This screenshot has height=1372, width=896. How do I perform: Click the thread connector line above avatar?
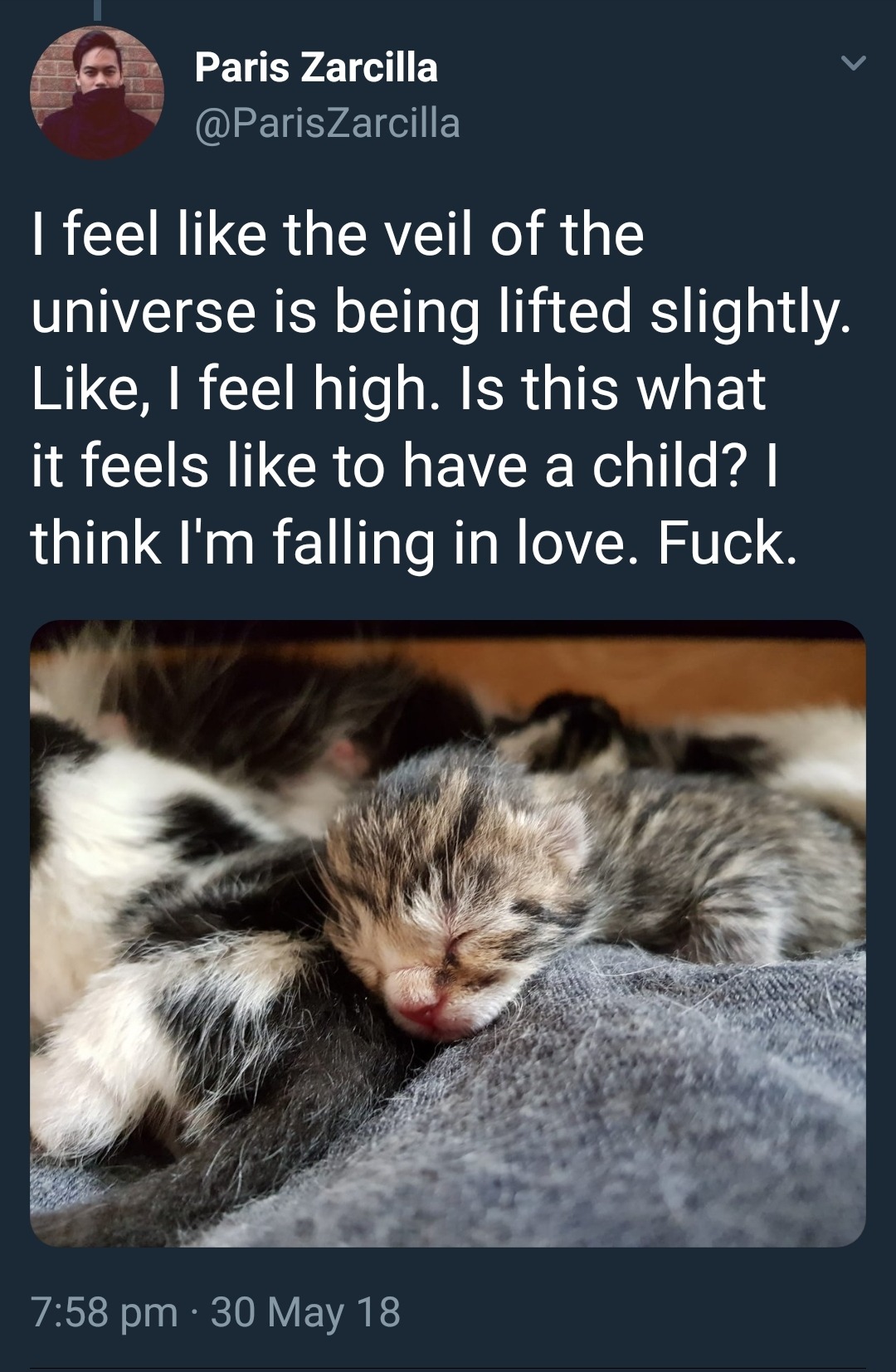(x=97, y=10)
